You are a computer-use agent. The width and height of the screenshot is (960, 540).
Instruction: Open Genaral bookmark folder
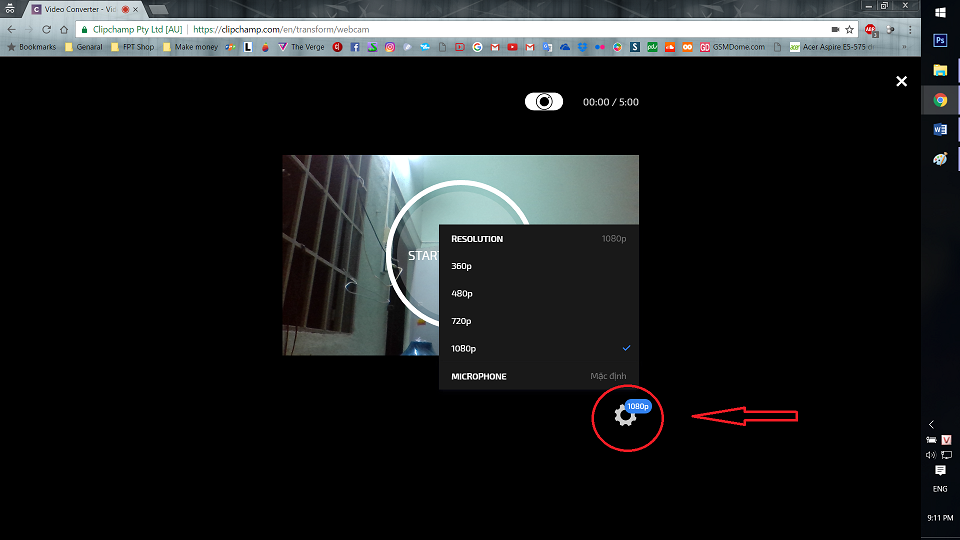(84, 47)
